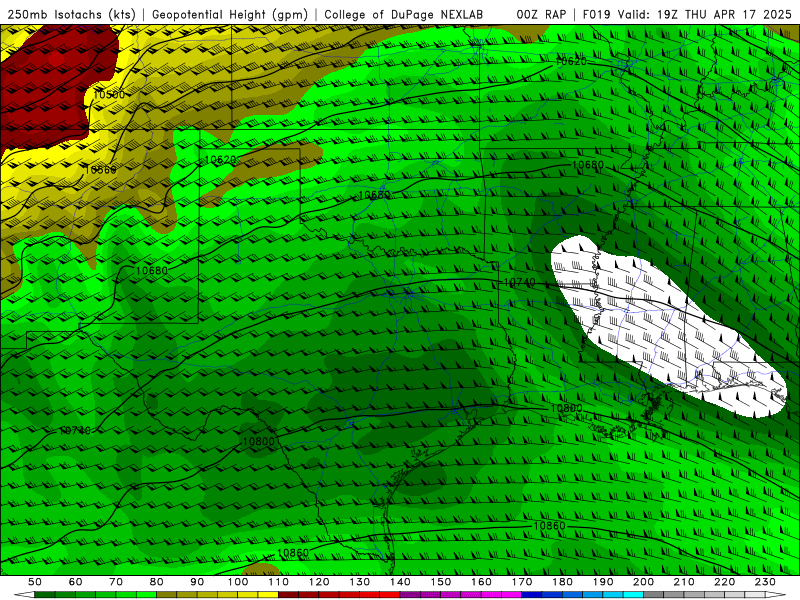Screen dimensions: 800x600
Task: Click 'College of DuPage NEXLAB' header text
Action: coord(404,14)
